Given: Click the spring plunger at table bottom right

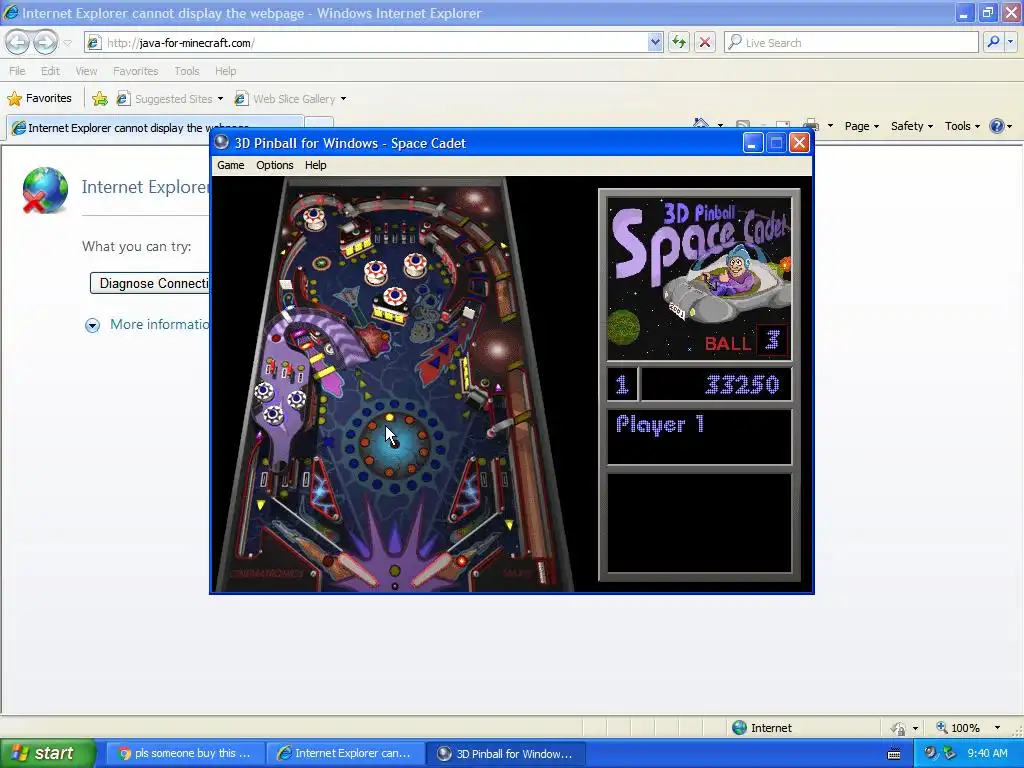Looking at the screenshot, I should click(541, 572).
